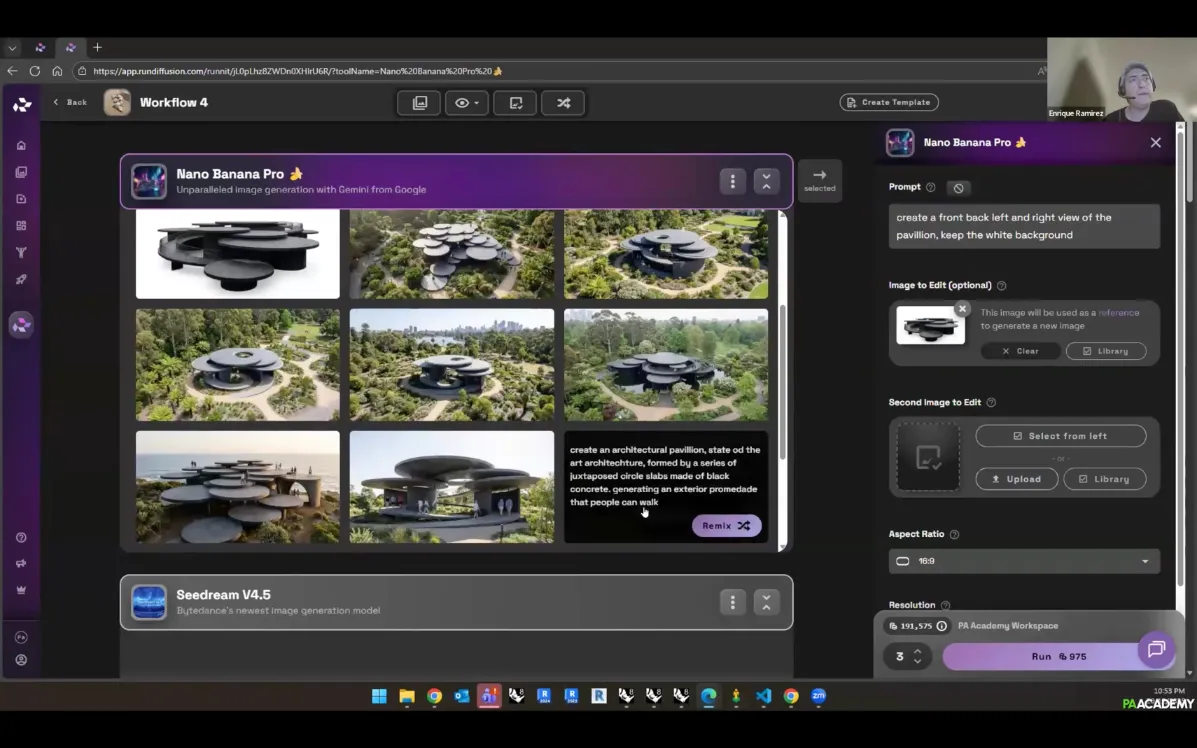The image size is (1197, 748).
Task: Remove the reference image thumbnail
Action: [962, 309]
